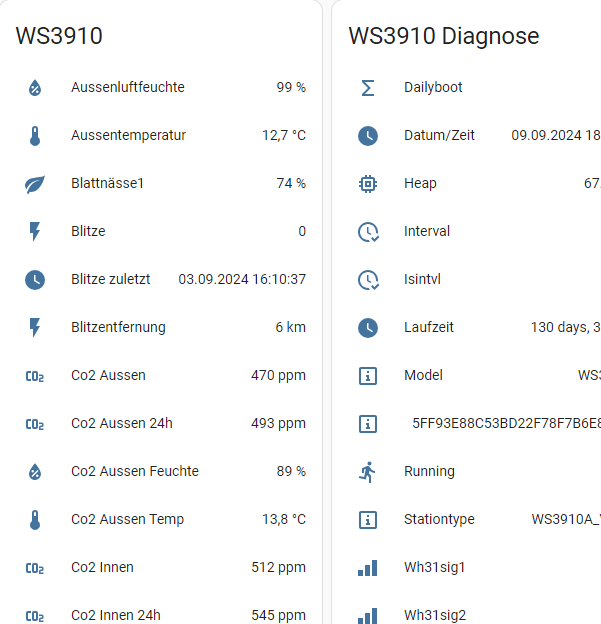Click the timer icon beside Interval
This screenshot has height=624, width=601.
pos(368,232)
